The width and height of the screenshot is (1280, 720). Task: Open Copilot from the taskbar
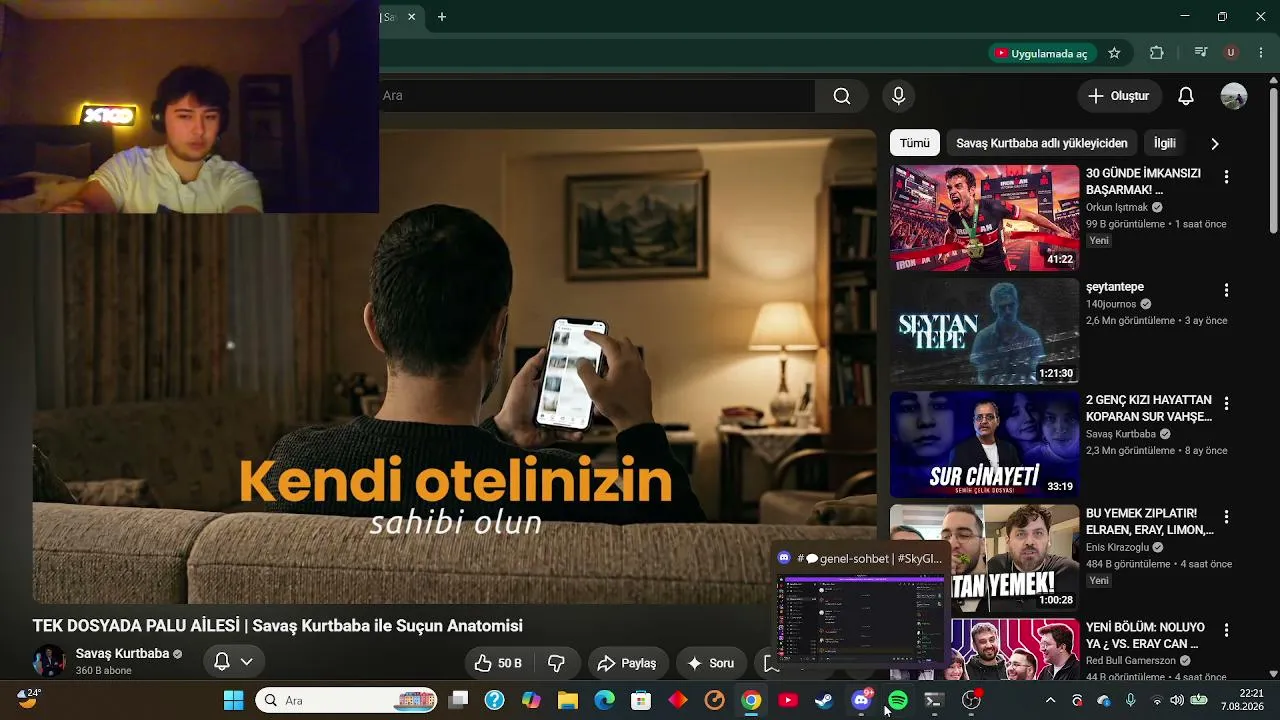click(x=531, y=701)
